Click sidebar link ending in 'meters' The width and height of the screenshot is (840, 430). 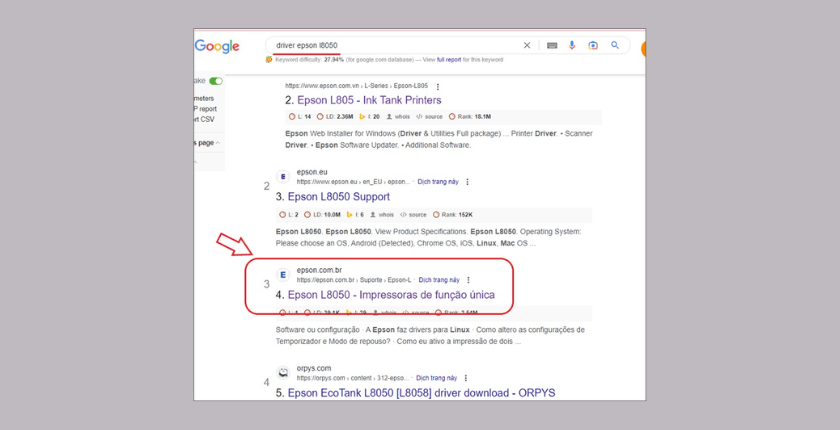pos(204,99)
